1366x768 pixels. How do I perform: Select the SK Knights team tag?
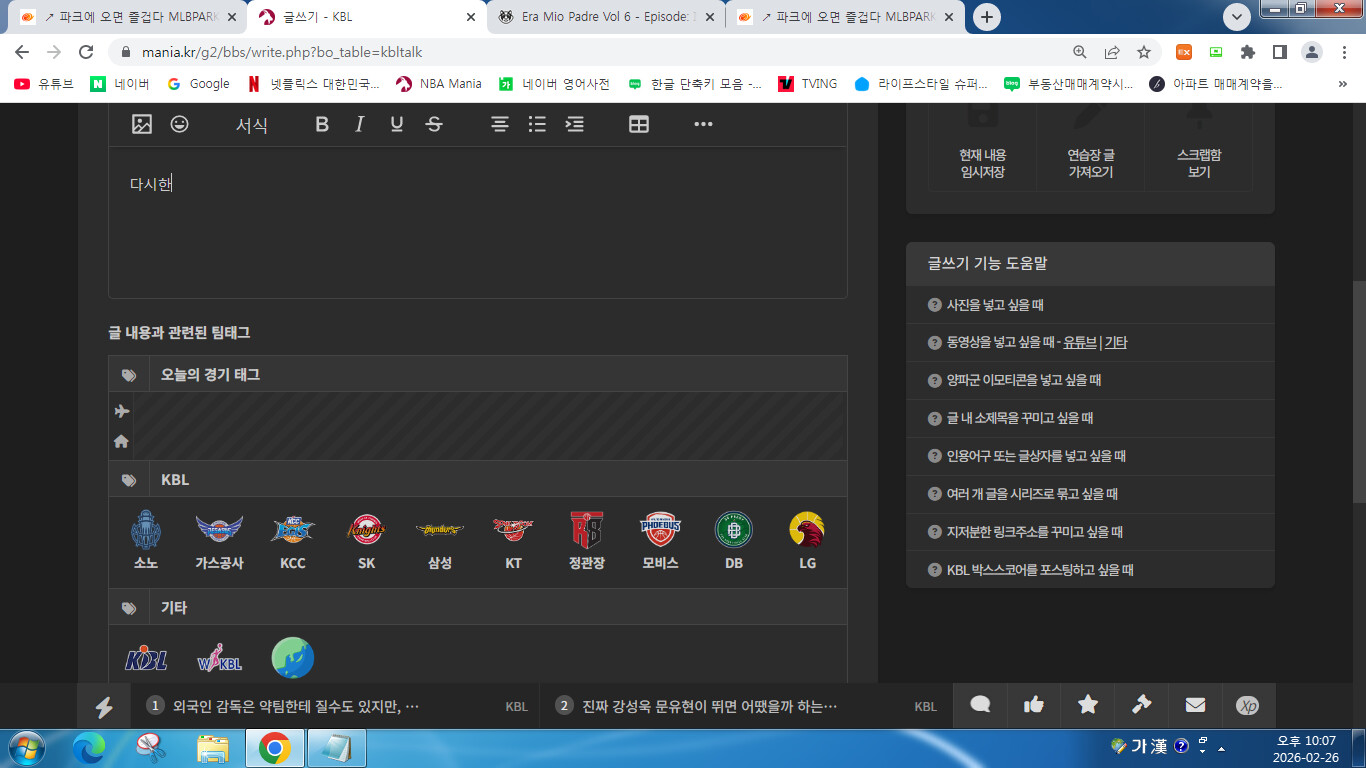click(x=367, y=540)
